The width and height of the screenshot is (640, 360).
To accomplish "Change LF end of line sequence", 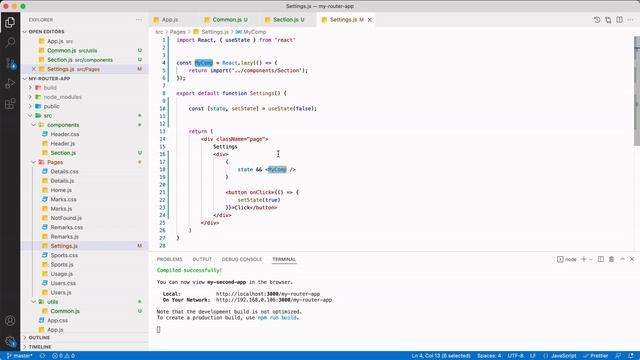I will (533, 356).
